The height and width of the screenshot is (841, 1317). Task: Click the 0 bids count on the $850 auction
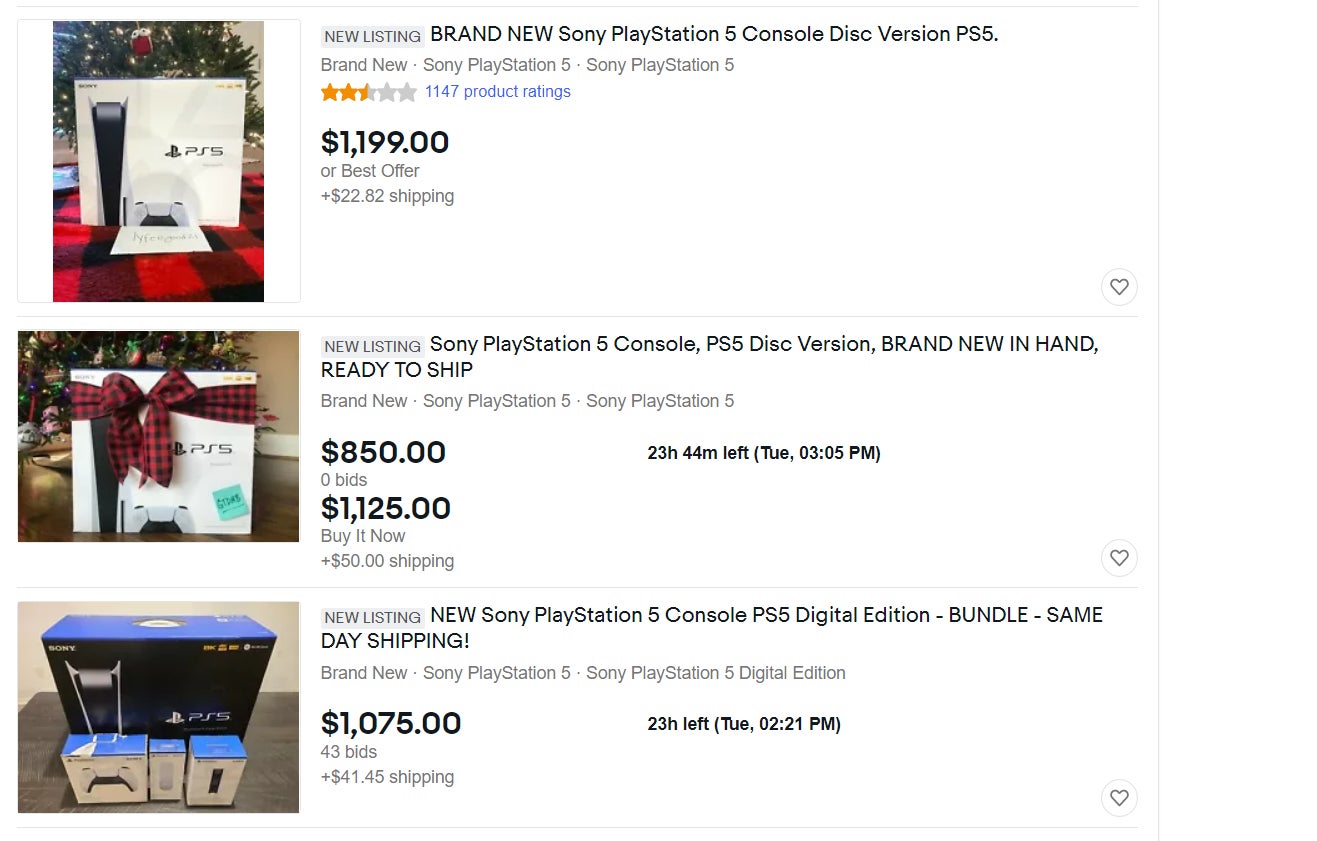(346, 479)
